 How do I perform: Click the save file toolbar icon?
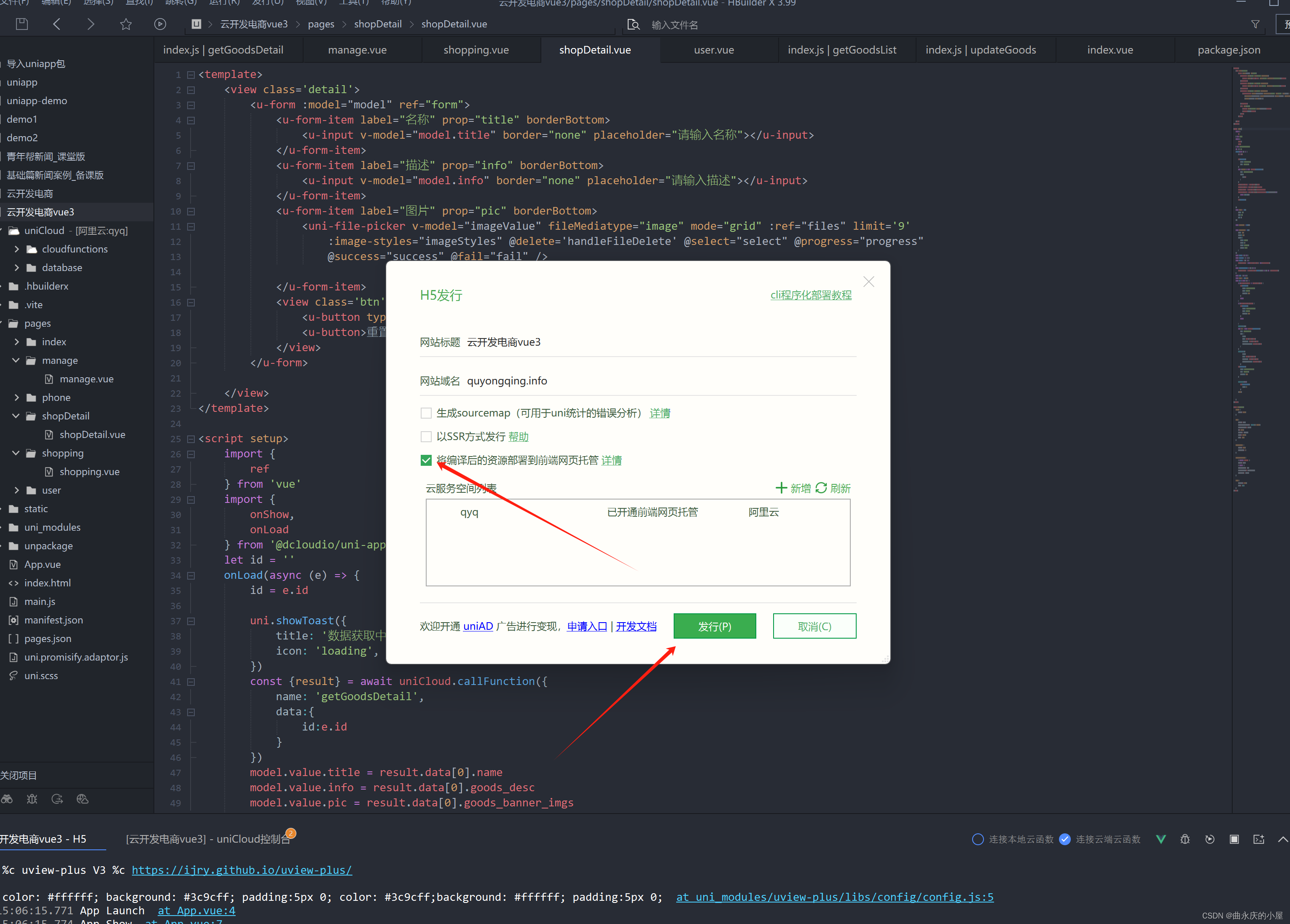tap(21, 24)
